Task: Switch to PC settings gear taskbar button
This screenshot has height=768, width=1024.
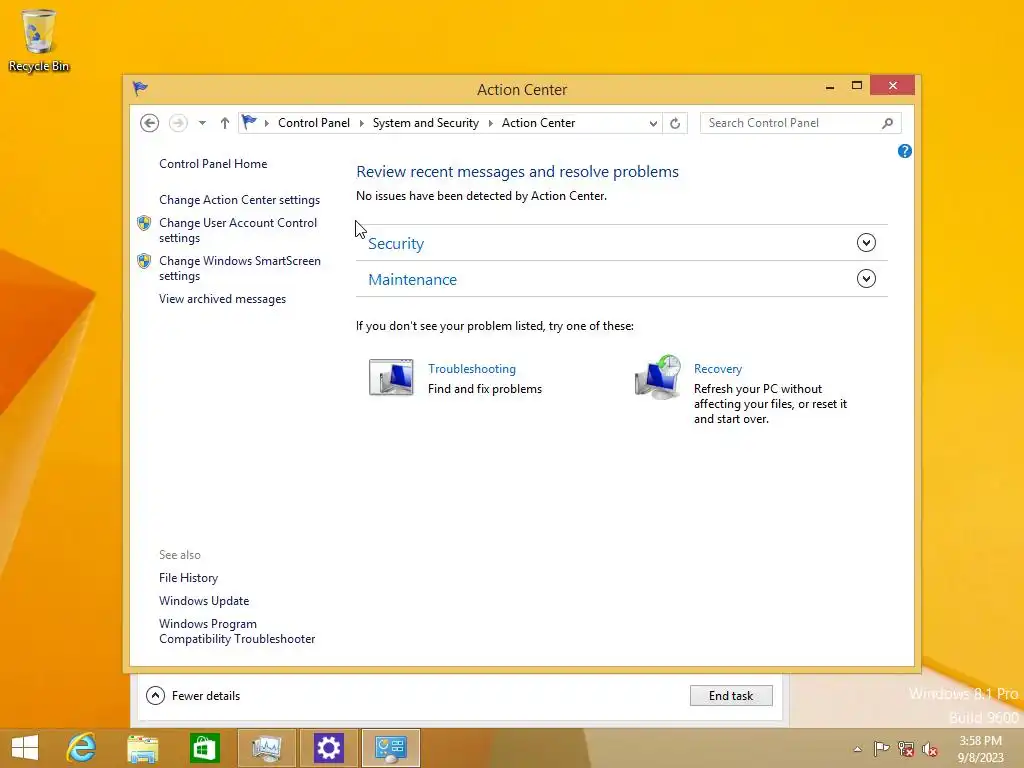Action: tap(328, 748)
